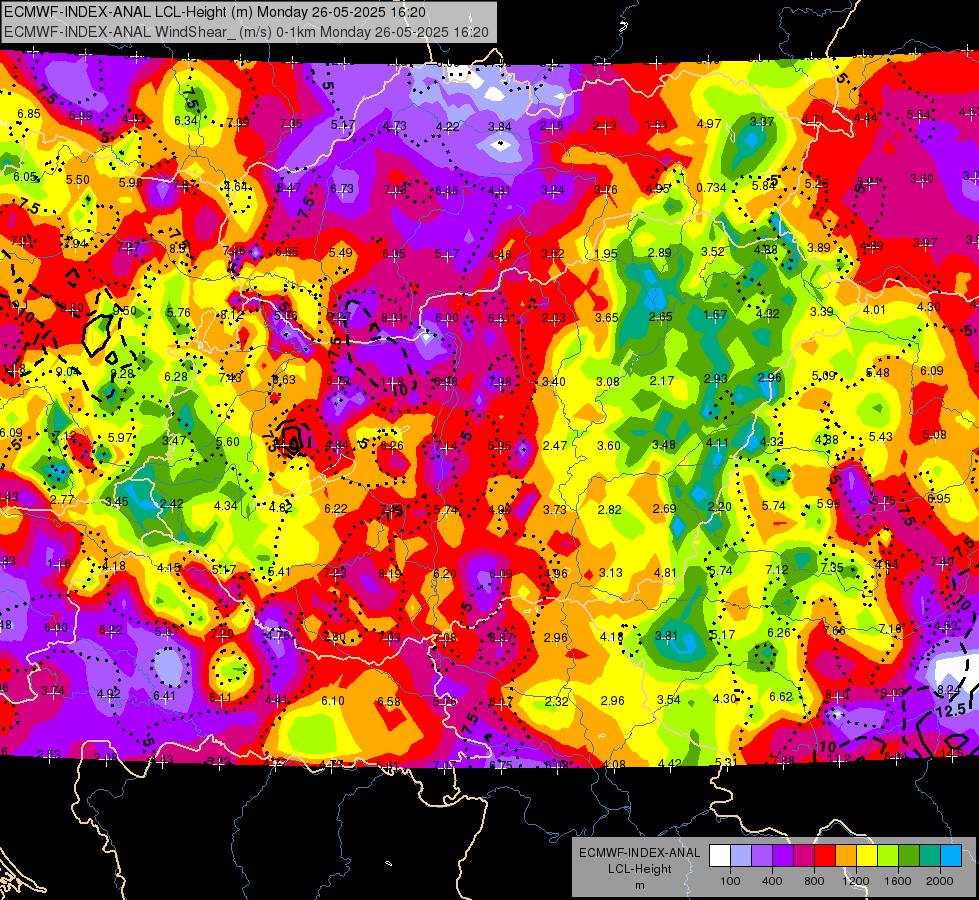Select the grid value 9.03
This screenshot has width=979, height=900.
[893, 692]
